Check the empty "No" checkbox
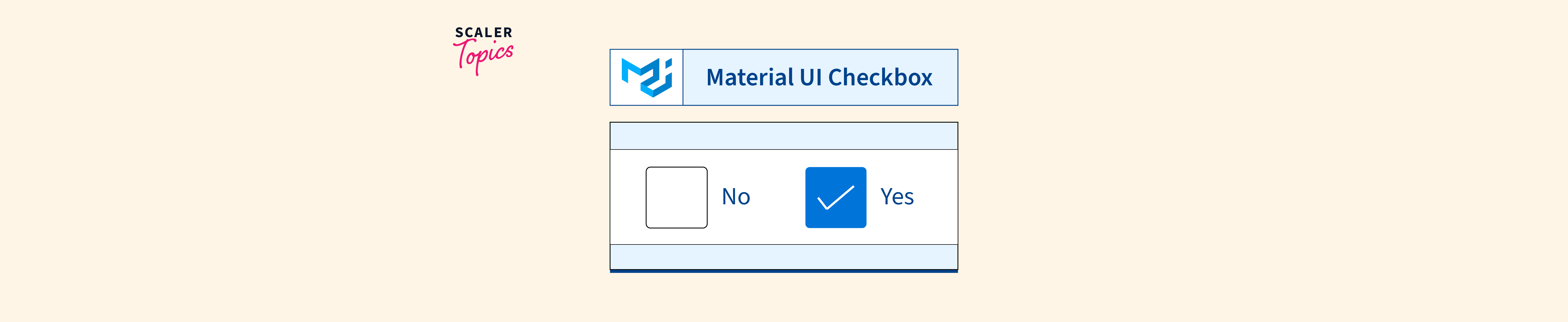The image size is (1568, 322). click(676, 198)
